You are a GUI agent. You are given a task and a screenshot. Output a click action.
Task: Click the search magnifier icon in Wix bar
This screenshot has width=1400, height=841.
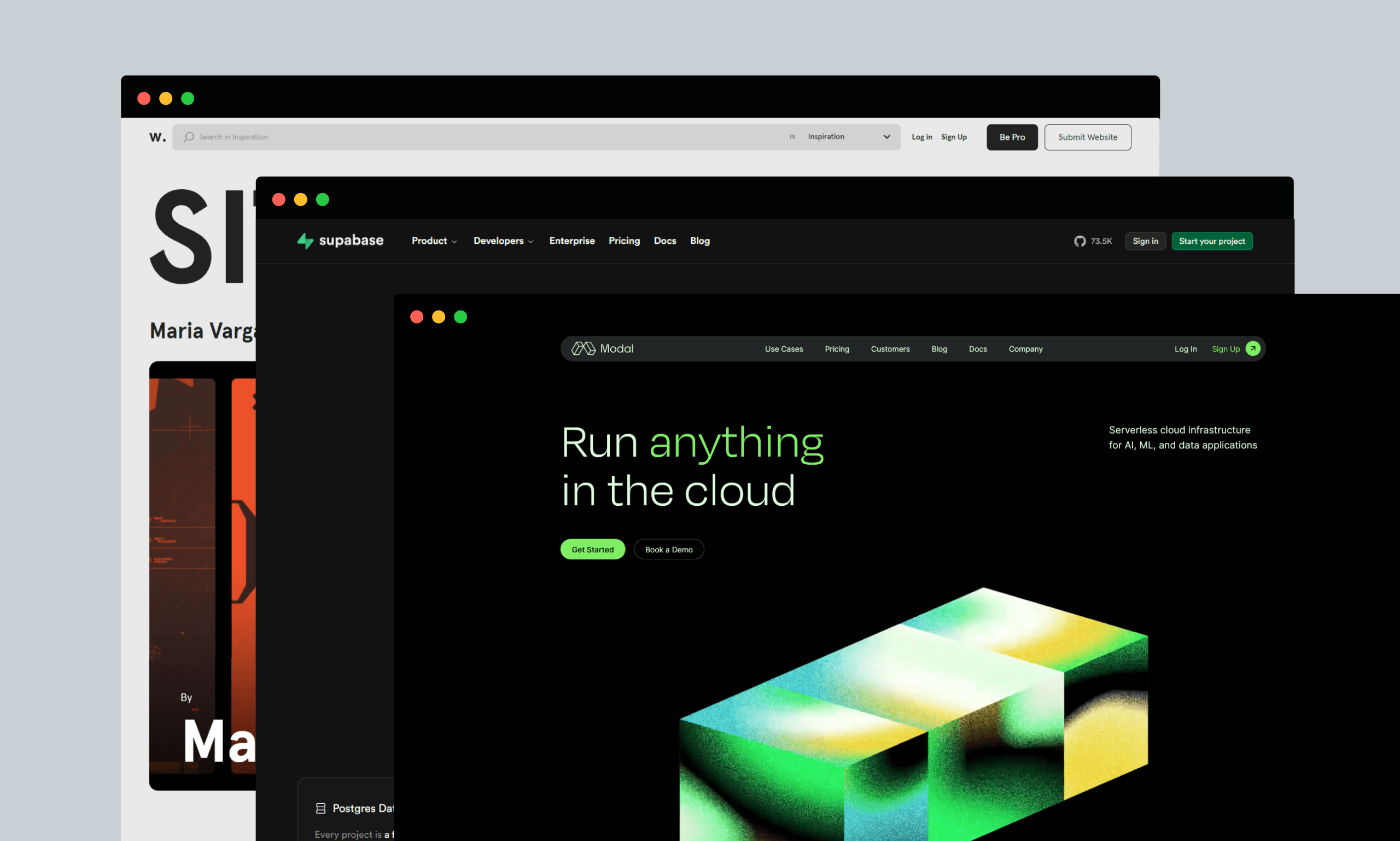point(190,137)
